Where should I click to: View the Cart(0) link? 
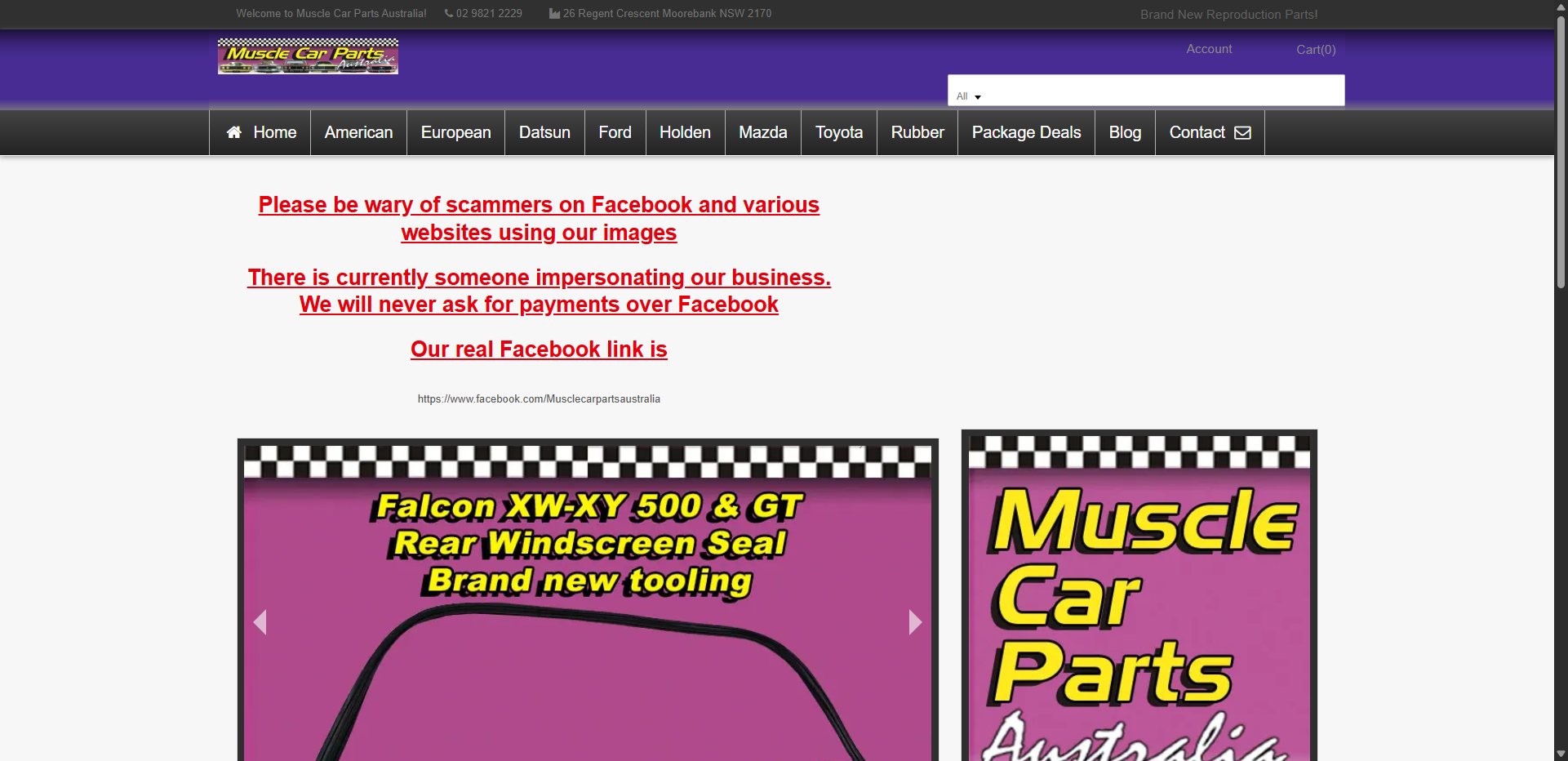tap(1316, 50)
